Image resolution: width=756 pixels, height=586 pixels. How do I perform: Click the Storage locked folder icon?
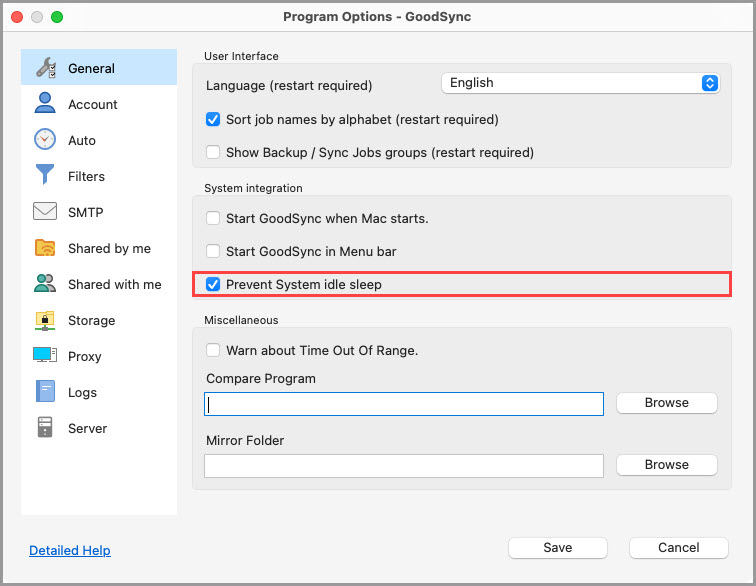coord(45,320)
